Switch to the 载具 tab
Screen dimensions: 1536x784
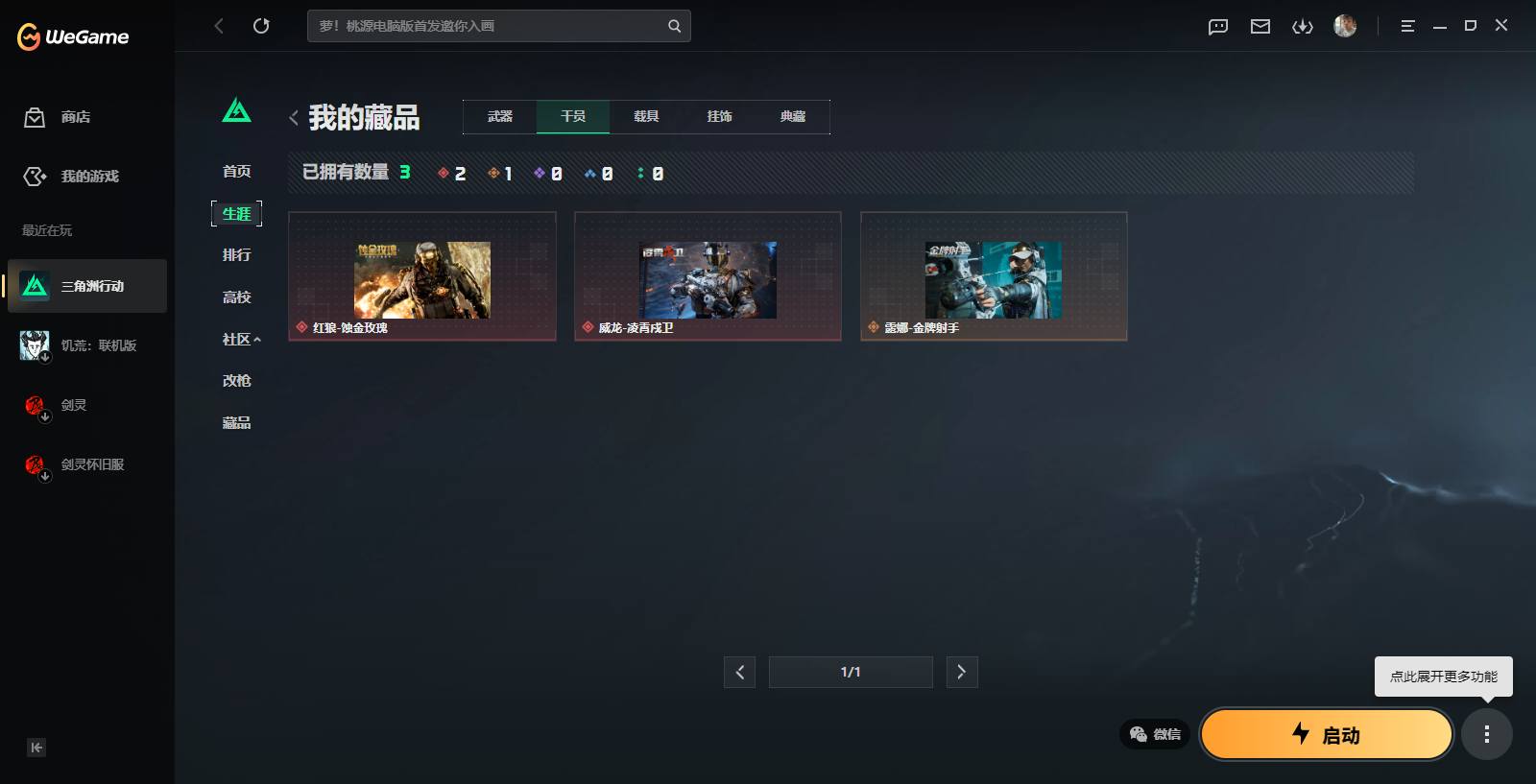[x=646, y=116]
